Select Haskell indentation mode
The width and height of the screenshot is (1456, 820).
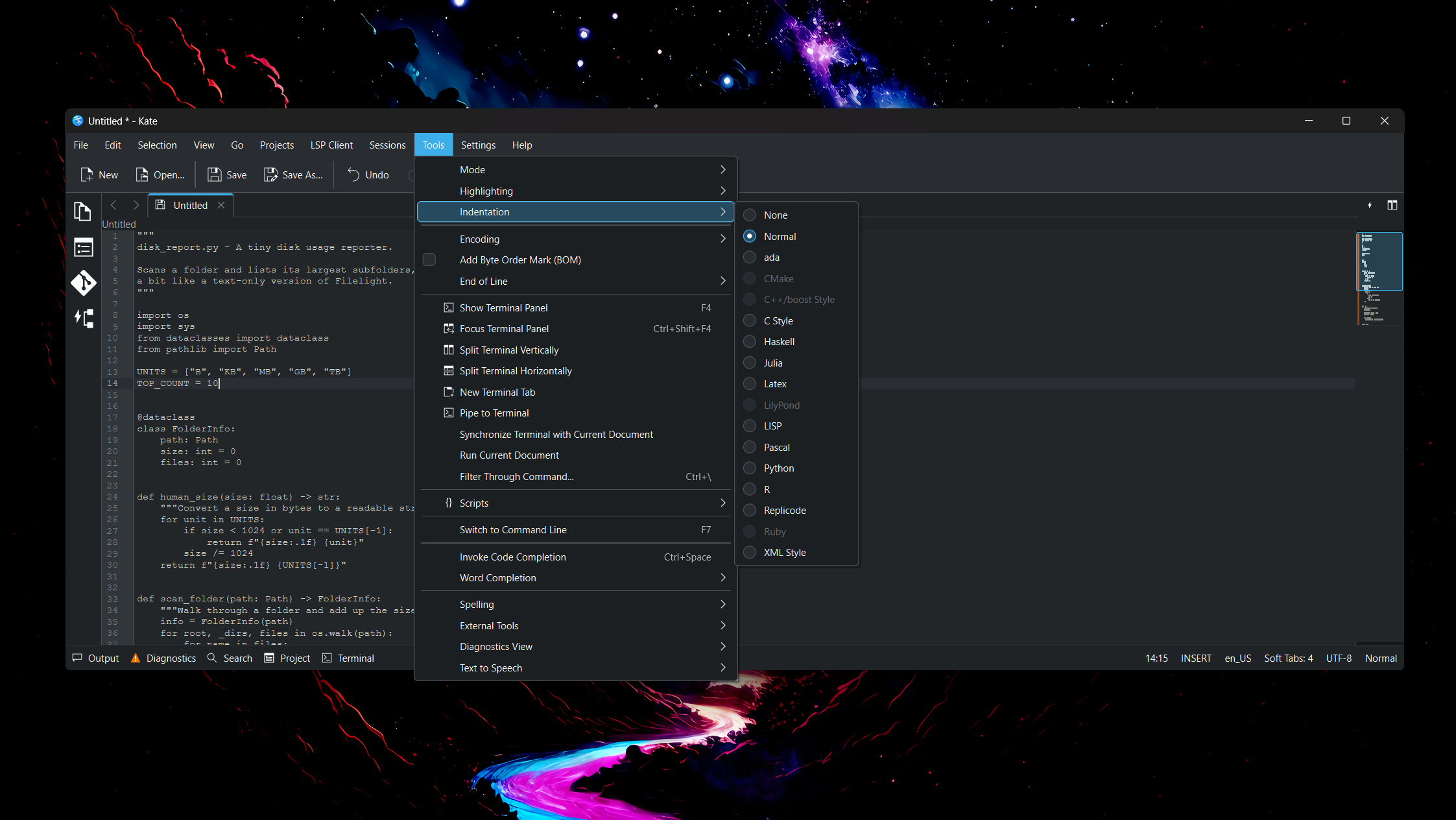click(x=796, y=342)
